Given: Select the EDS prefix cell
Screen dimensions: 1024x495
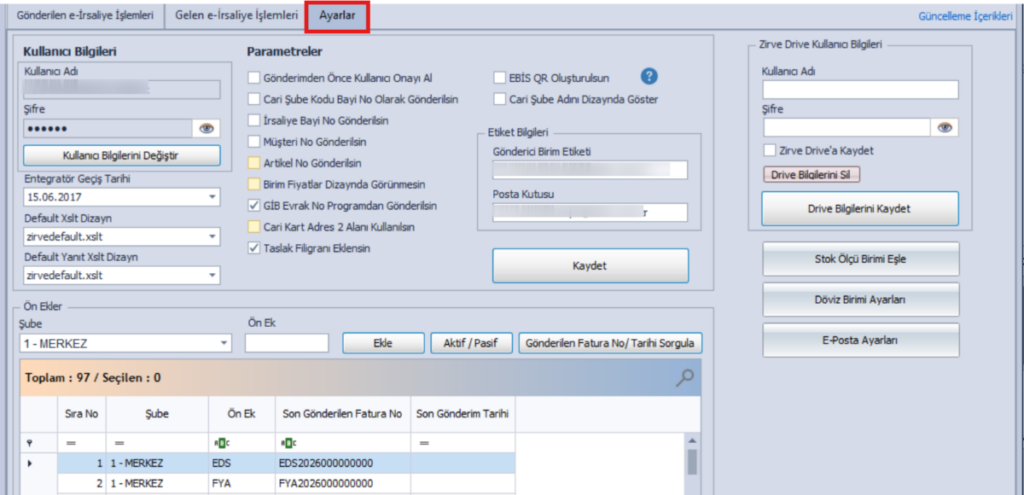Looking at the screenshot, I should pyautogui.click(x=242, y=464).
